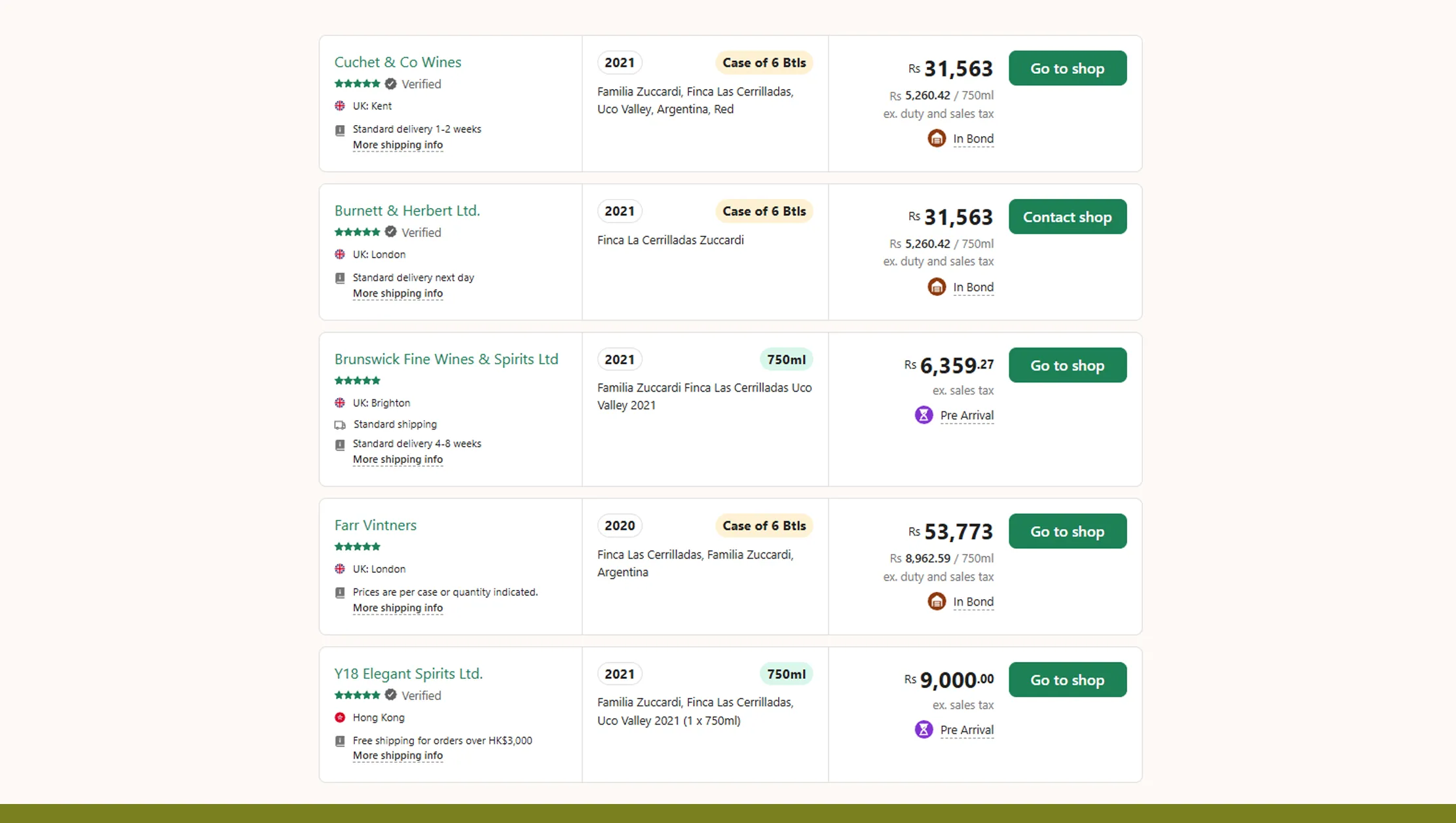
Task: Click the UK flag icon next to Kent
Action: [x=340, y=105]
